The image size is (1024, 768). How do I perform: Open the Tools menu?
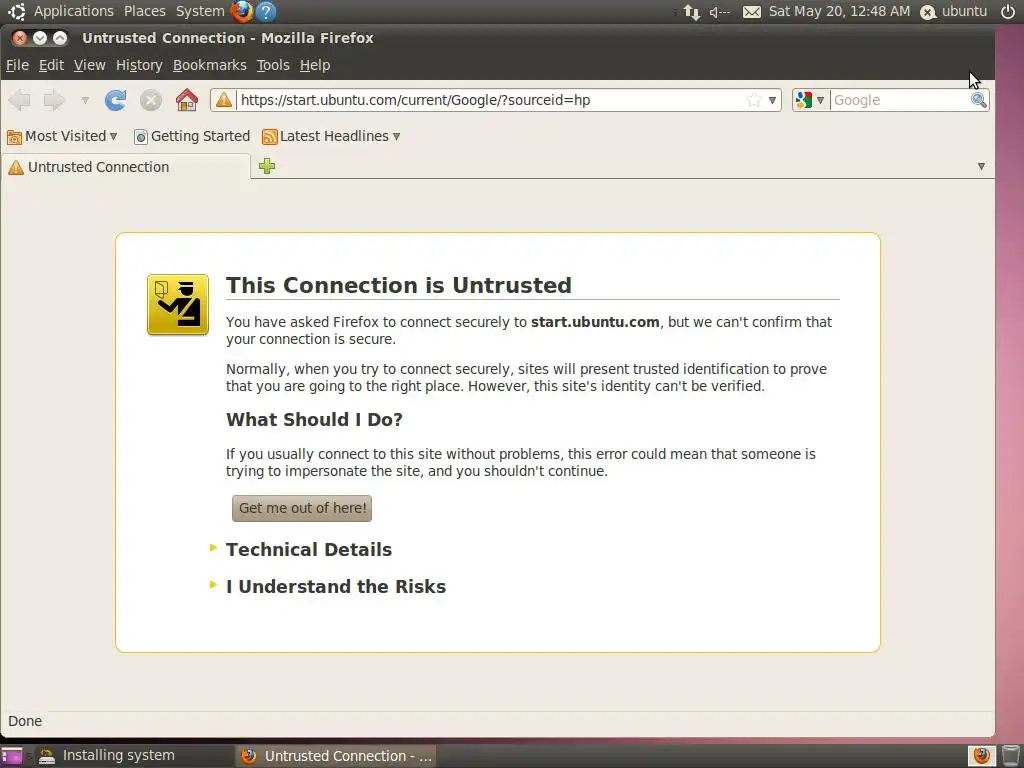tap(273, 65)
